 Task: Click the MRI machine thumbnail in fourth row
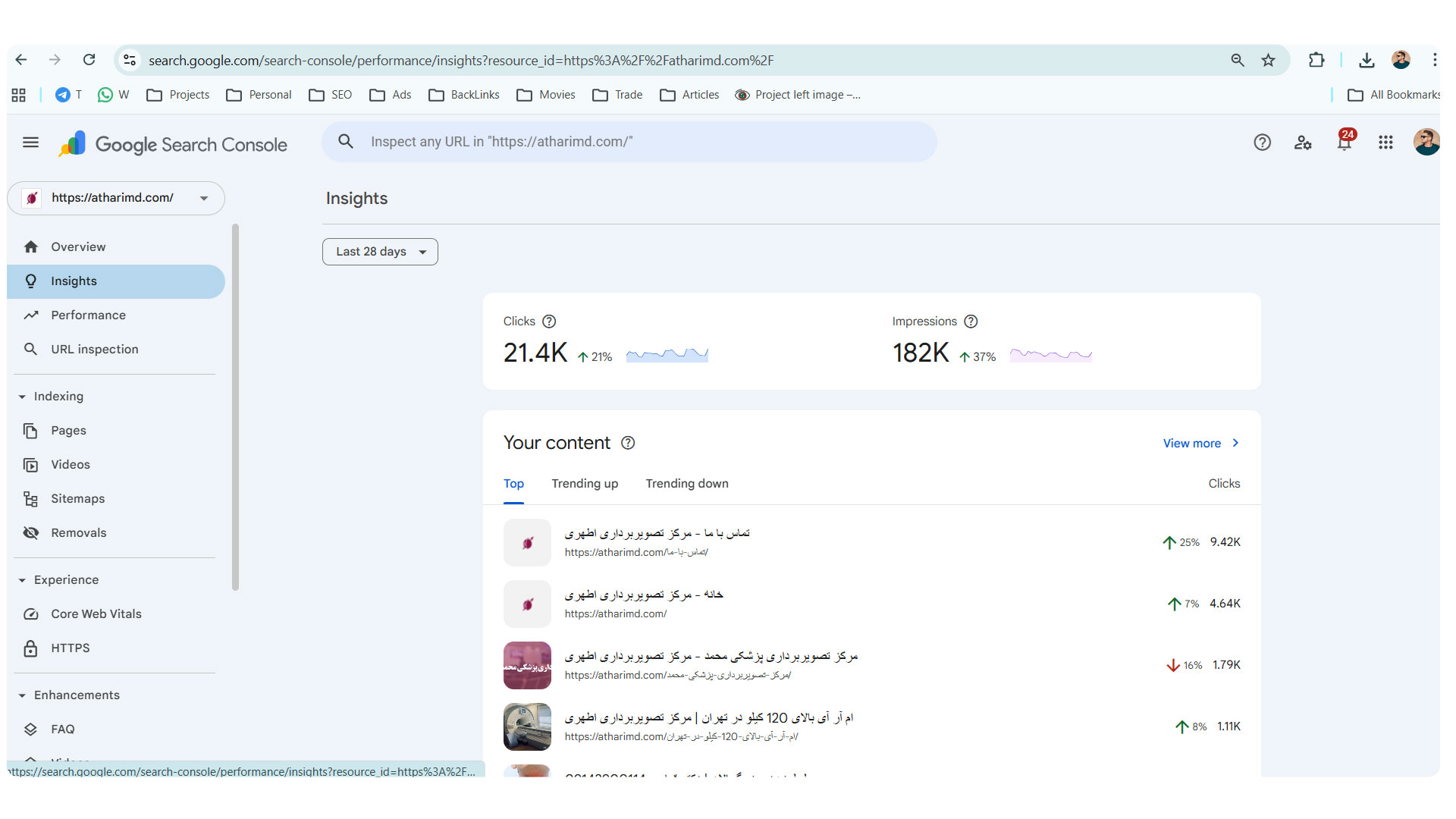tap(527, 726)
